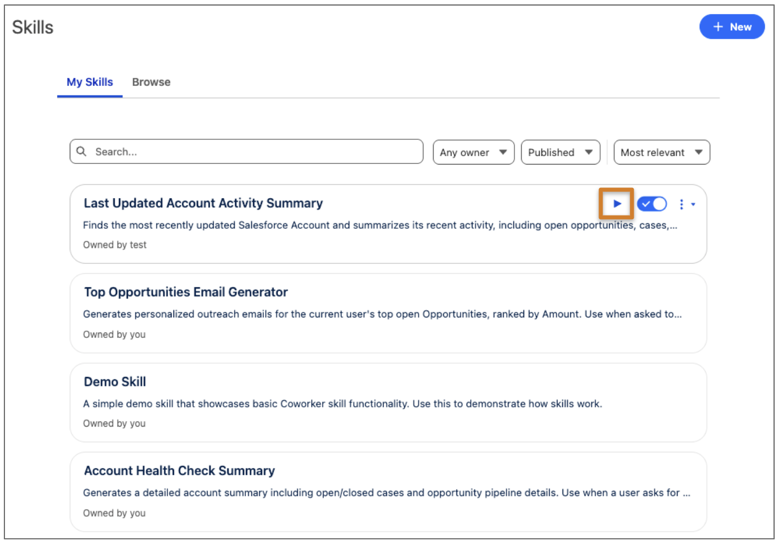Image resolution: width=782 pixels, height=545 pixels.
Task: Toggle off the Last Updated Account Activity Summary skill
Action: pyautogui.click(x=652, y=203)
